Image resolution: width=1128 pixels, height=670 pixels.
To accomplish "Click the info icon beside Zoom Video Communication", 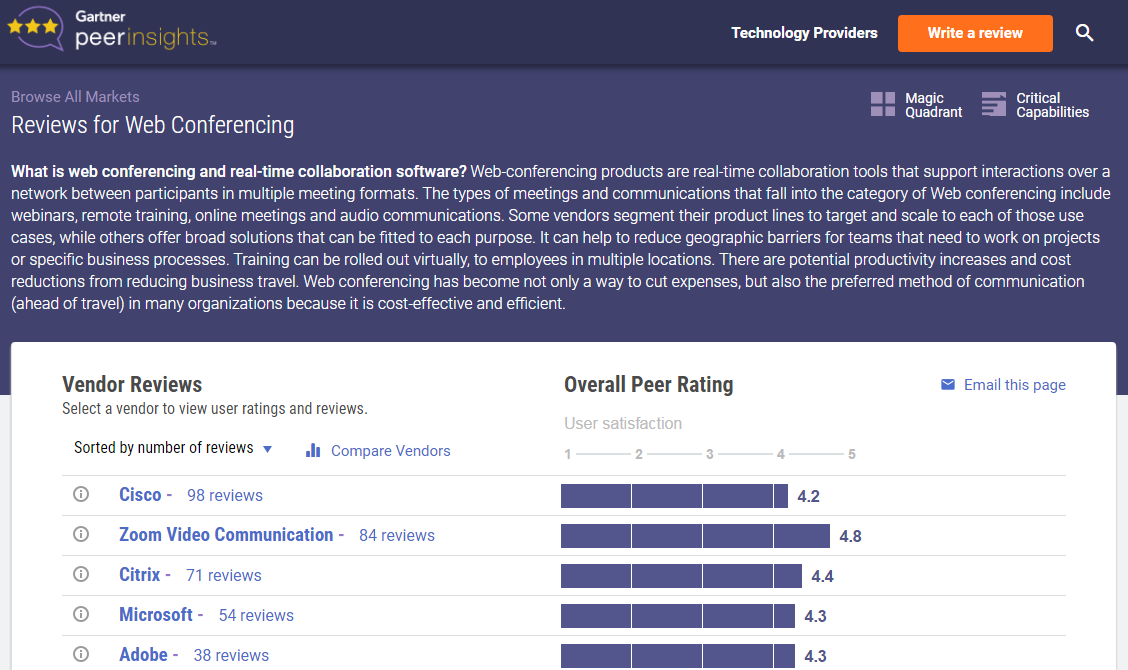I will click(x=82, y=535).
